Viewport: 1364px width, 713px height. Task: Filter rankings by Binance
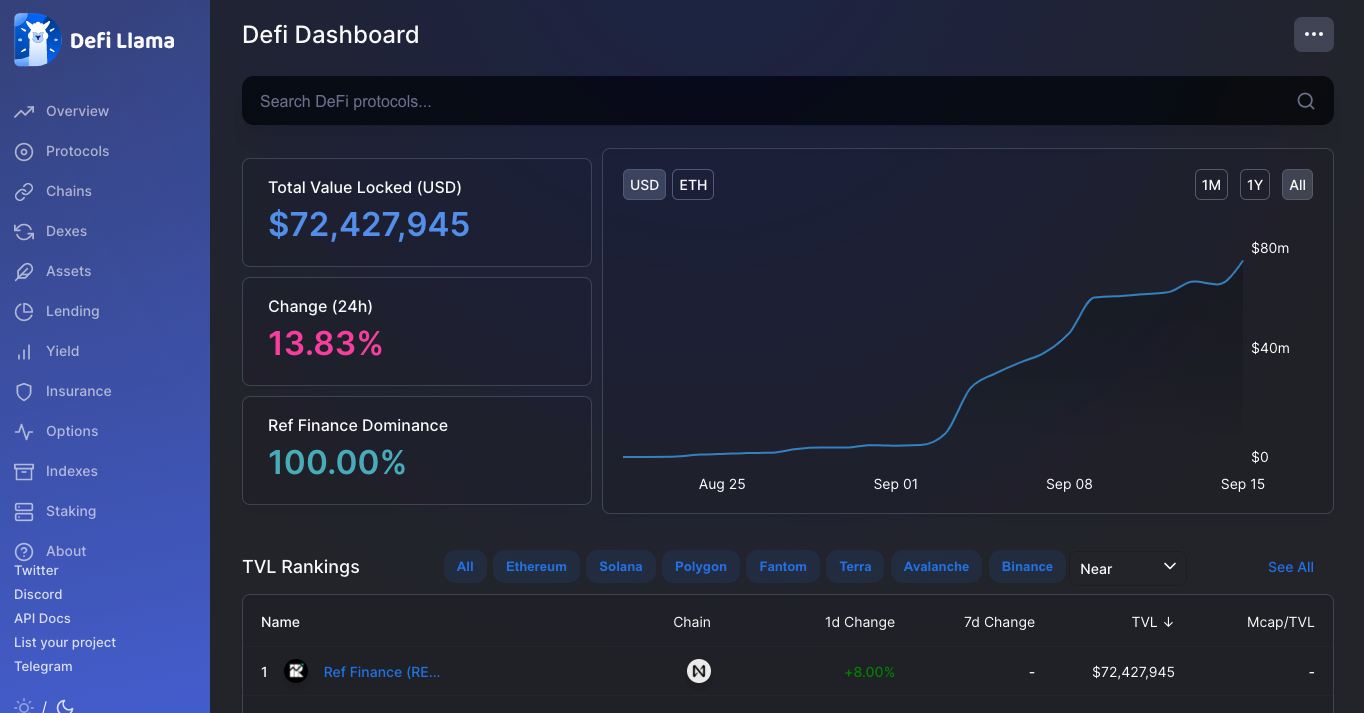(1027, 566)
